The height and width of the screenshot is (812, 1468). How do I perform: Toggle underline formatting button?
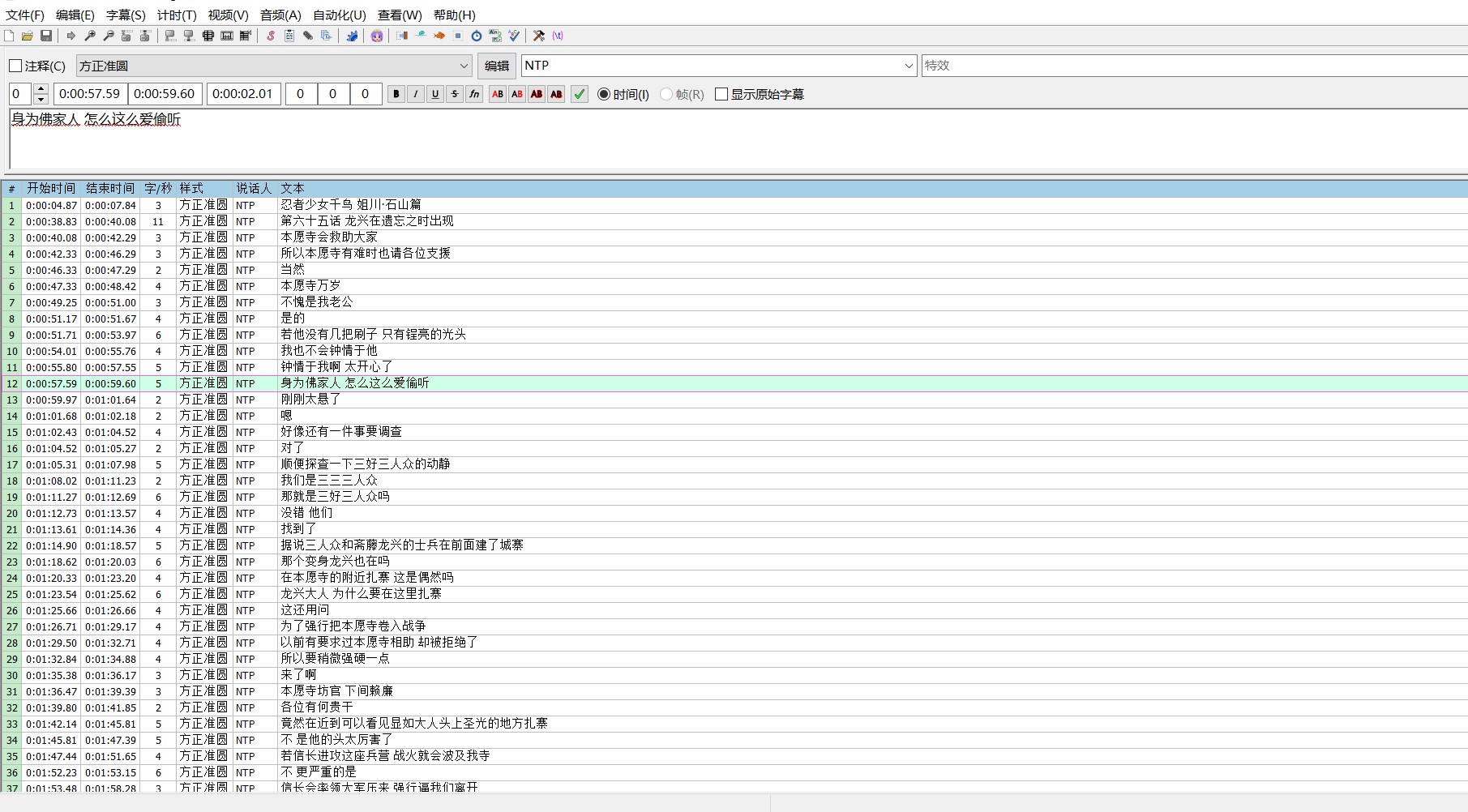pos(435,94)
